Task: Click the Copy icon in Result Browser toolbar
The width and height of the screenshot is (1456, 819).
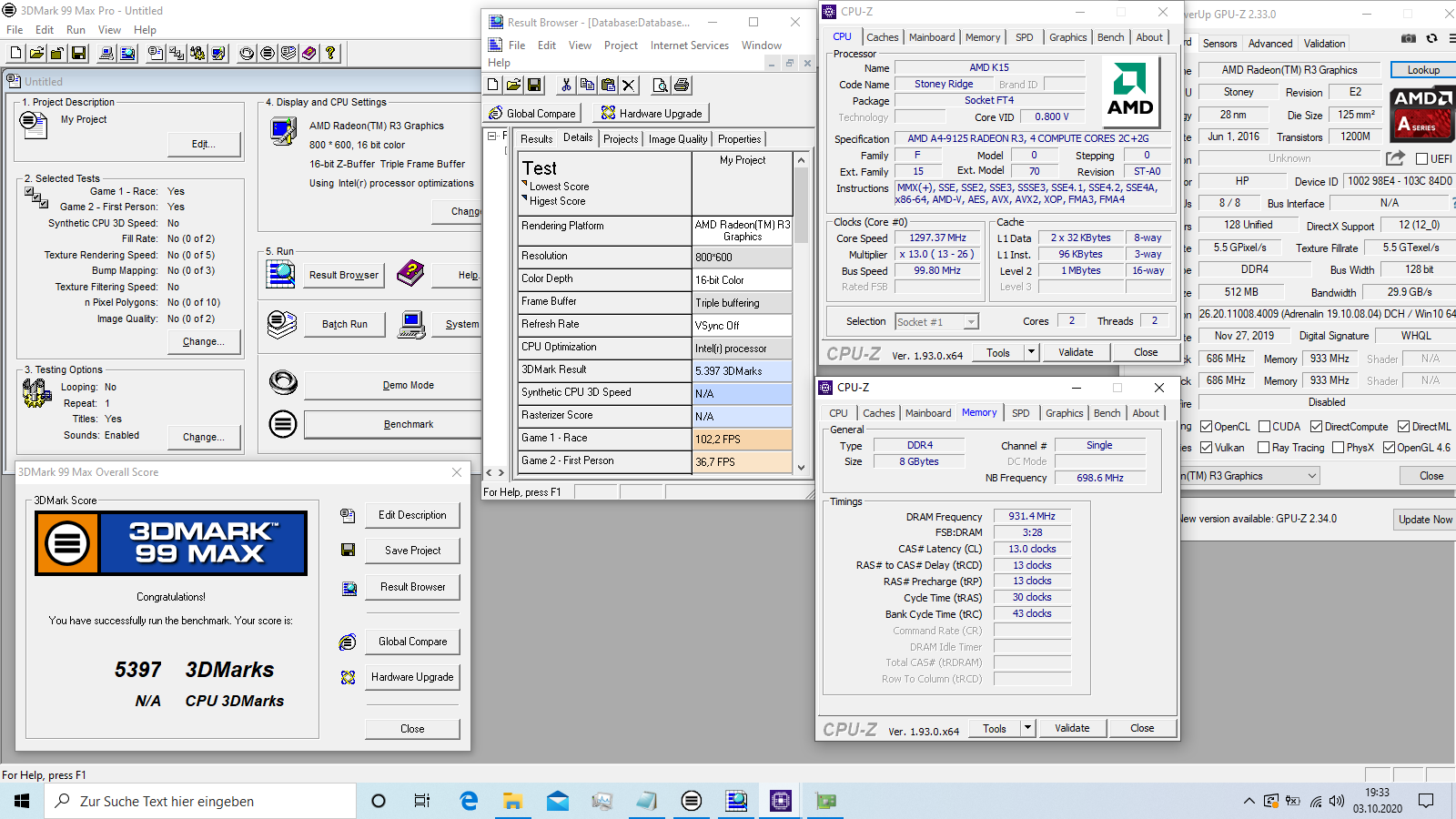Action: click(587, 86)
